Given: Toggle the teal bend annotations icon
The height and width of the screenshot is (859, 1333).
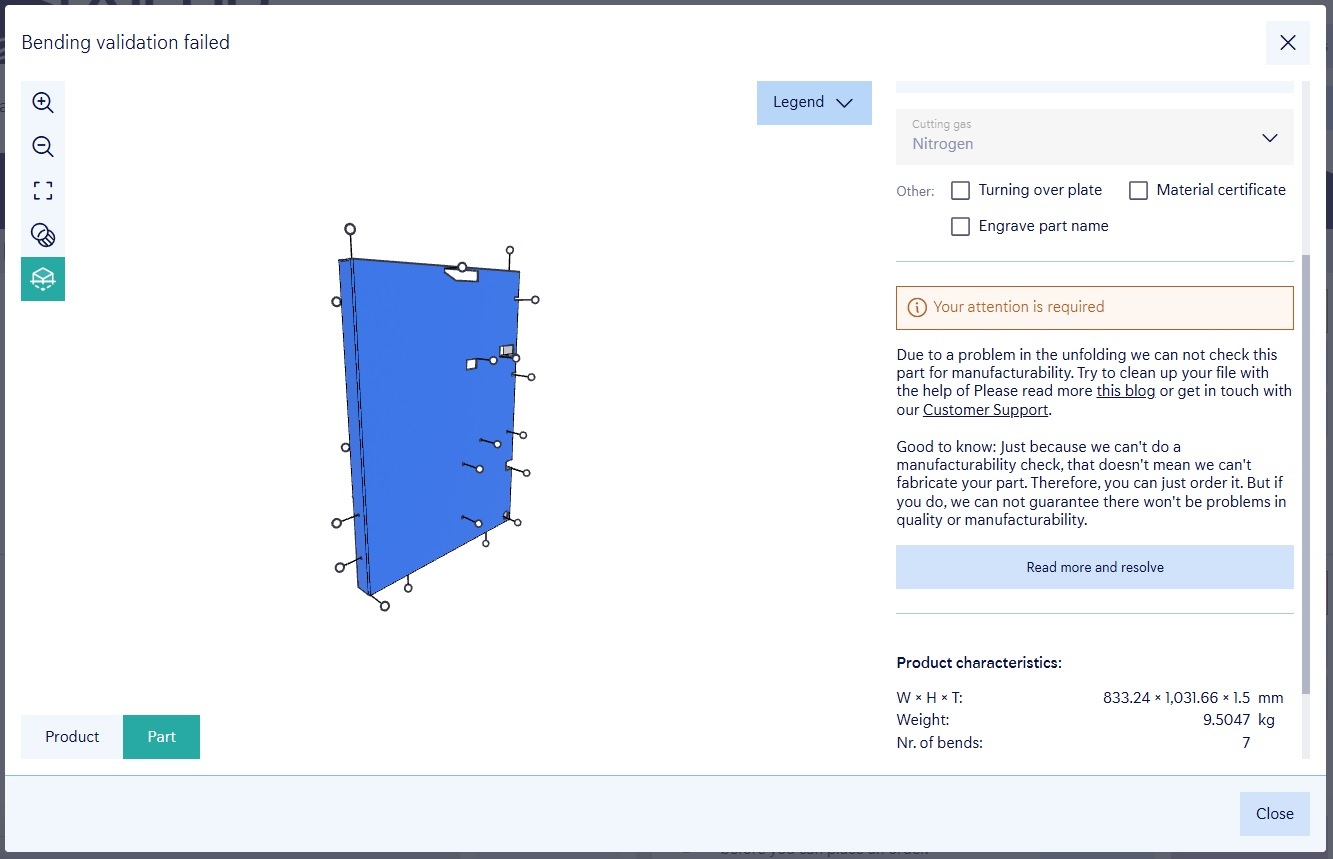Looking at the screenshot, I should (x=43, y=279).
